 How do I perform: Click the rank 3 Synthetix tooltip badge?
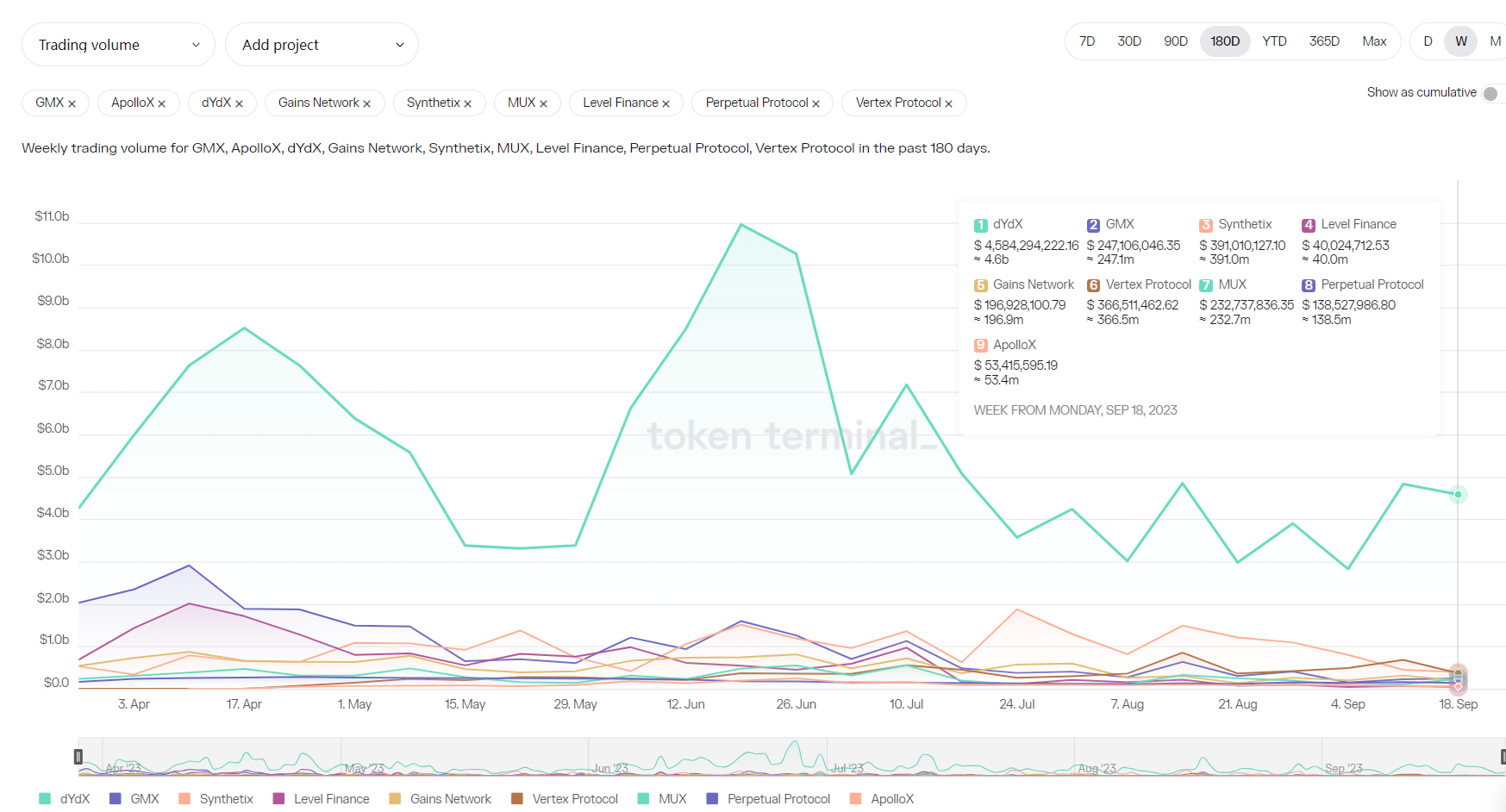click(1206, 225)
